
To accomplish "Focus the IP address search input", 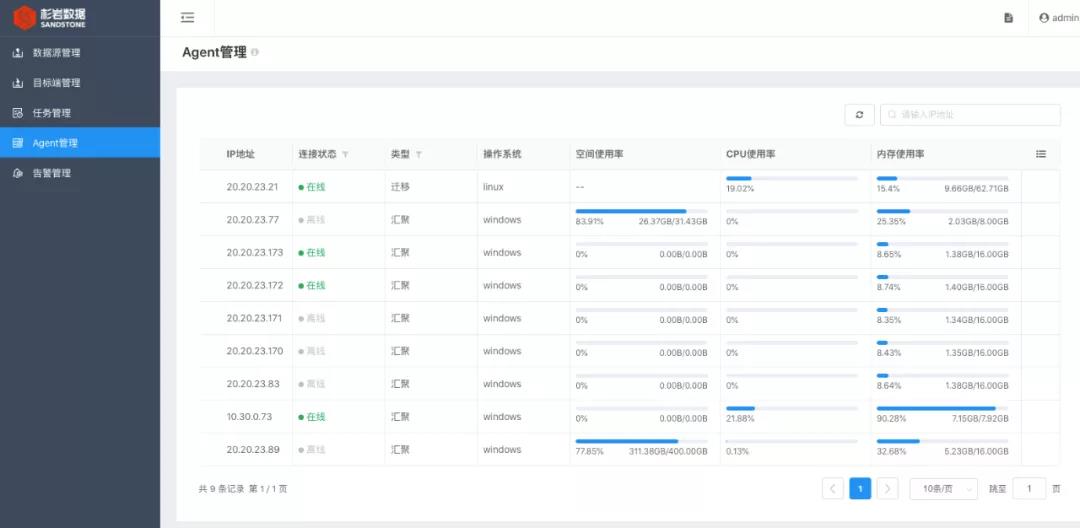I will click(x=970, y=115).
